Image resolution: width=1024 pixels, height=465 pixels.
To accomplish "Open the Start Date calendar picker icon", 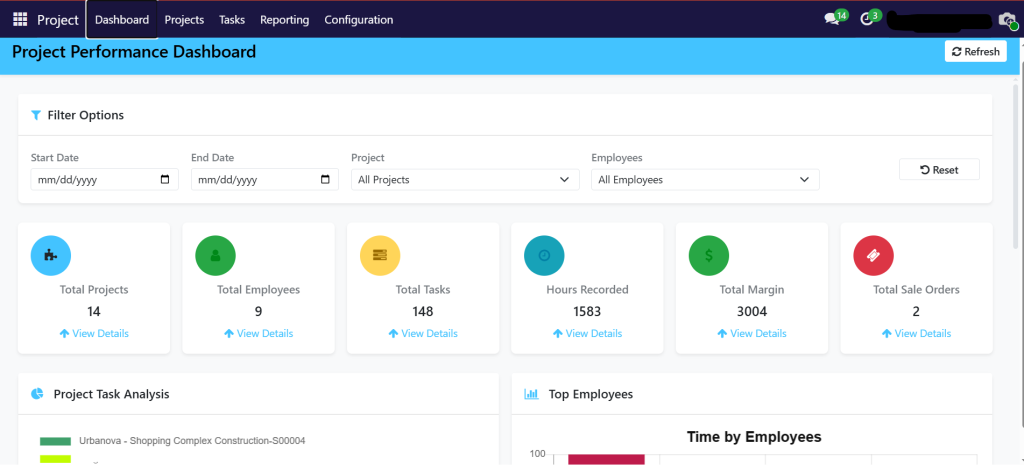I will (x=165, y=180).
